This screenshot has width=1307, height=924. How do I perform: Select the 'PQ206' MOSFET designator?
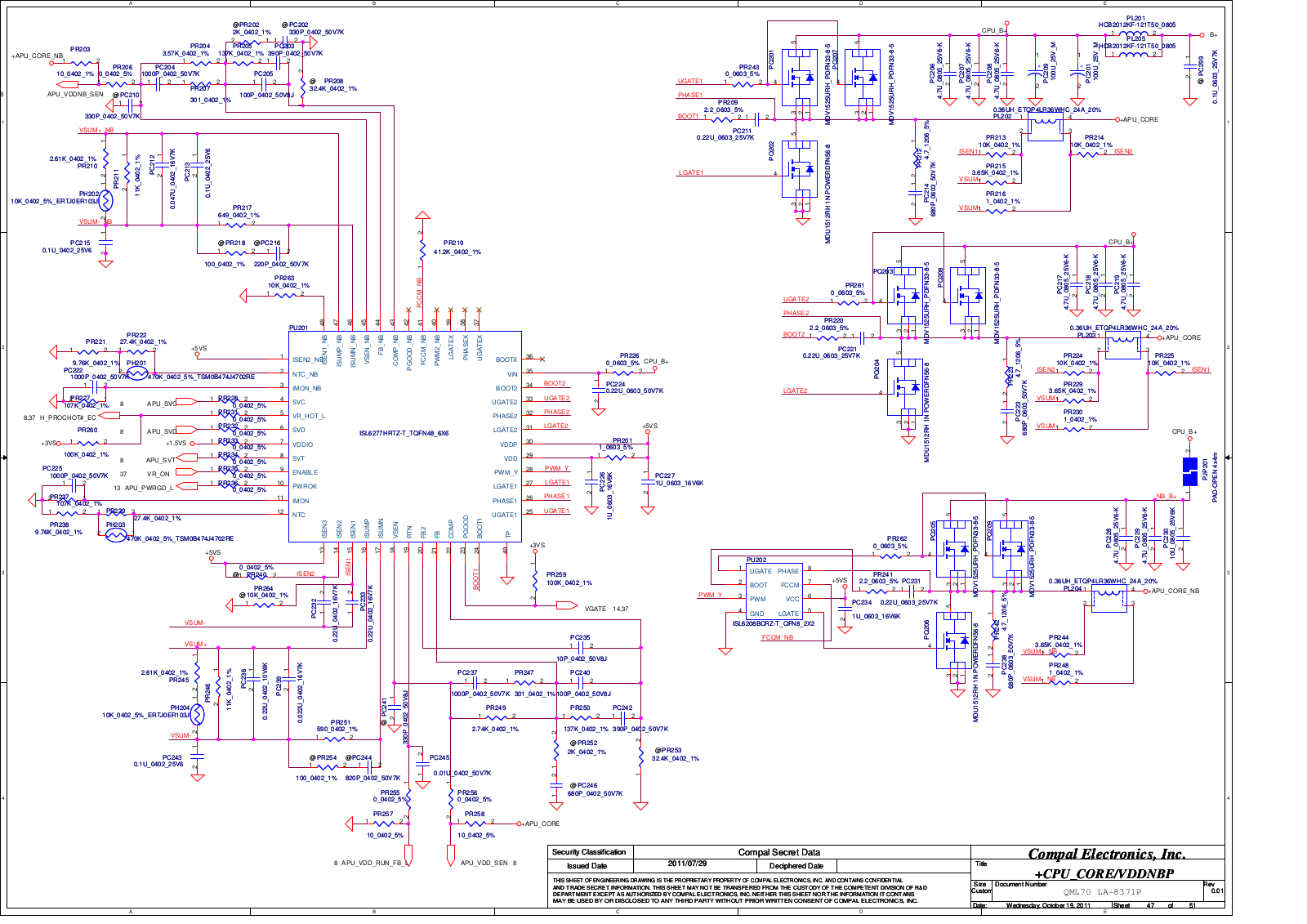coord(926,629)
